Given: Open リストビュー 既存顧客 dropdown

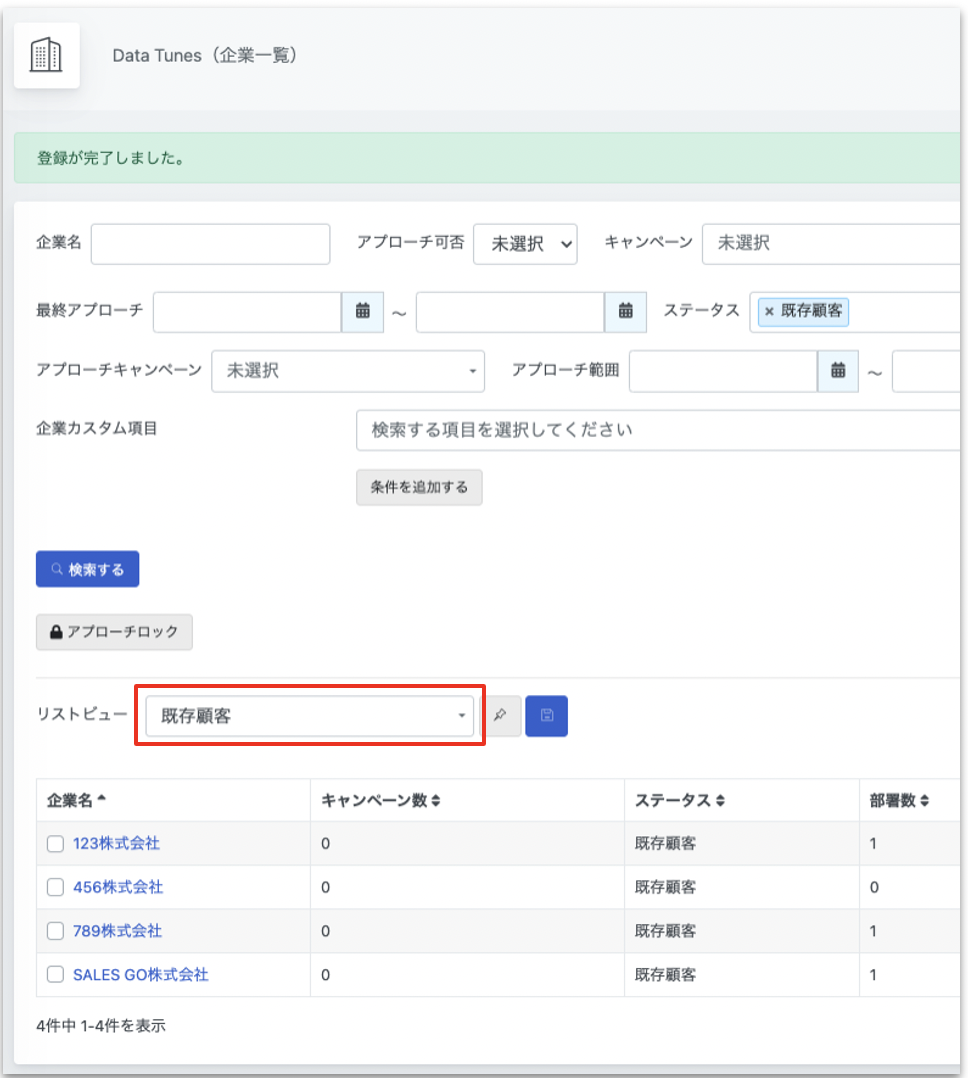Looking at the screenshot, I should (309, 716).
